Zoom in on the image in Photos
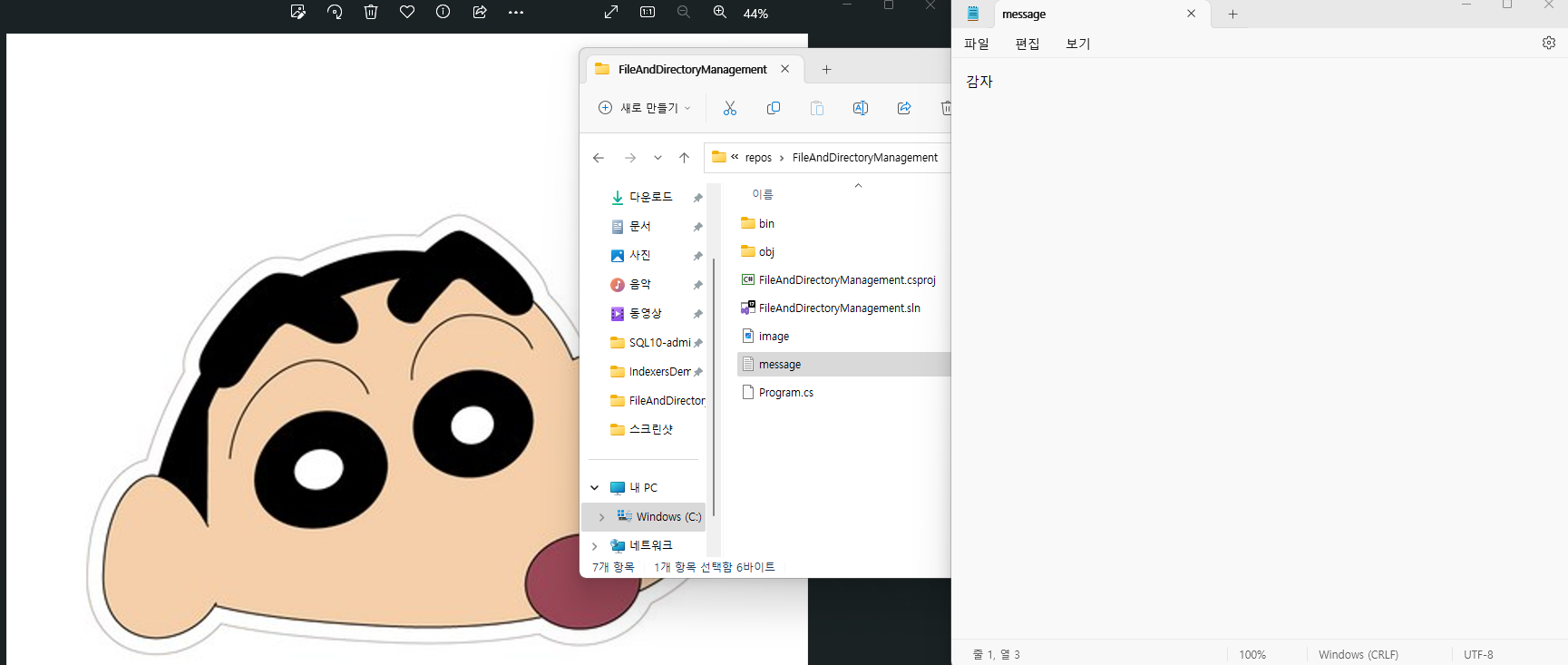The height and width of the screenshot is (665, 1568). click(x=720, y=12)
